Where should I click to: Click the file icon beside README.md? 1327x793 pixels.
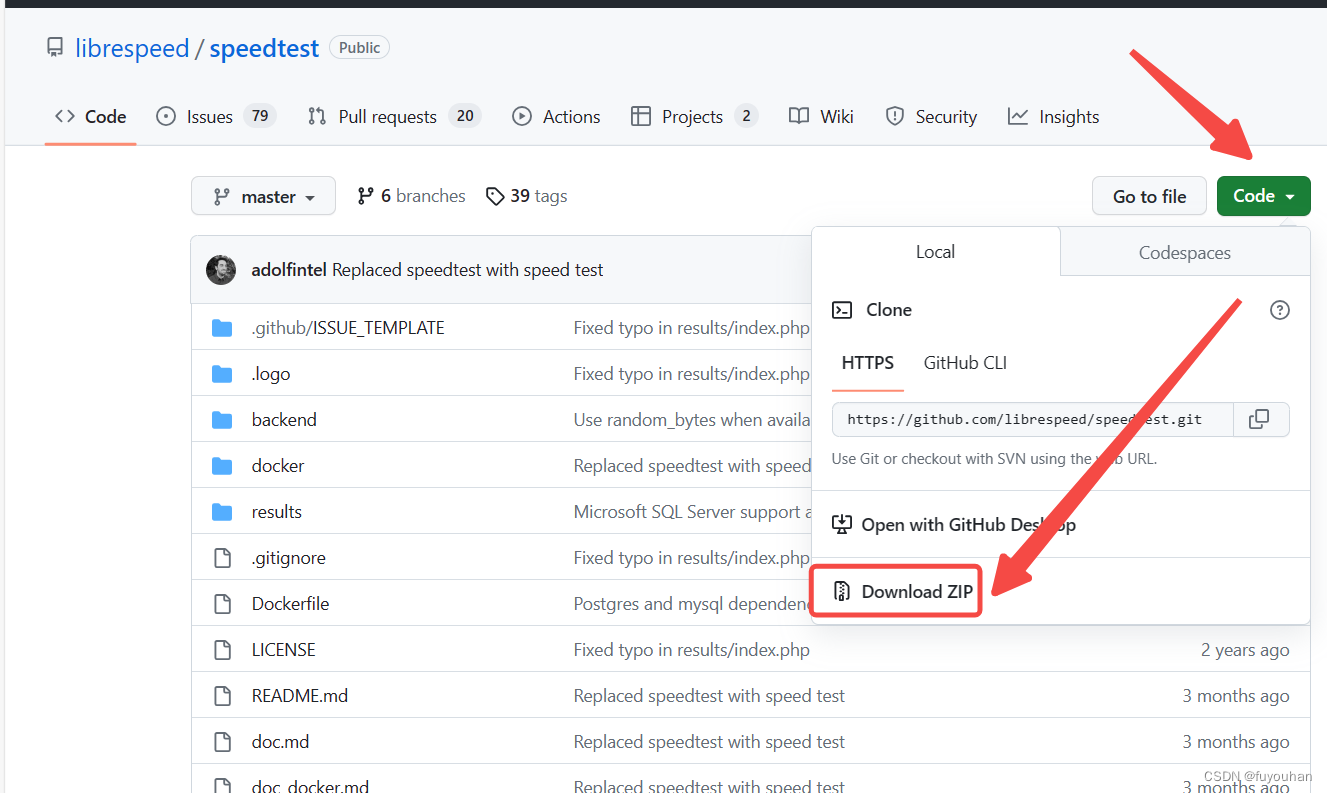(x=223, y=696)
